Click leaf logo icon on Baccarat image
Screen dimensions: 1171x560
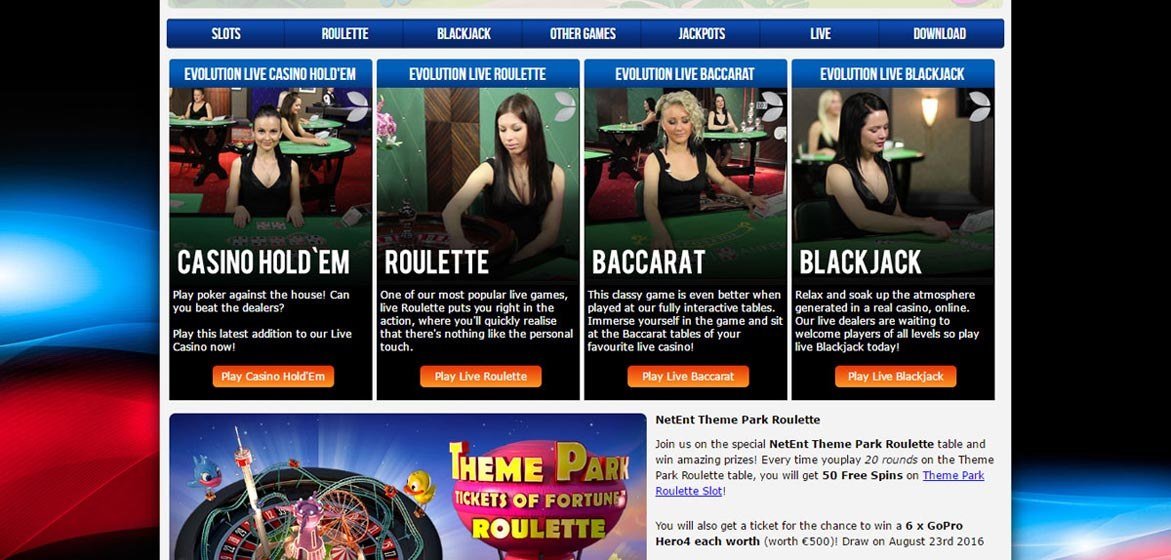pos(772,106)
